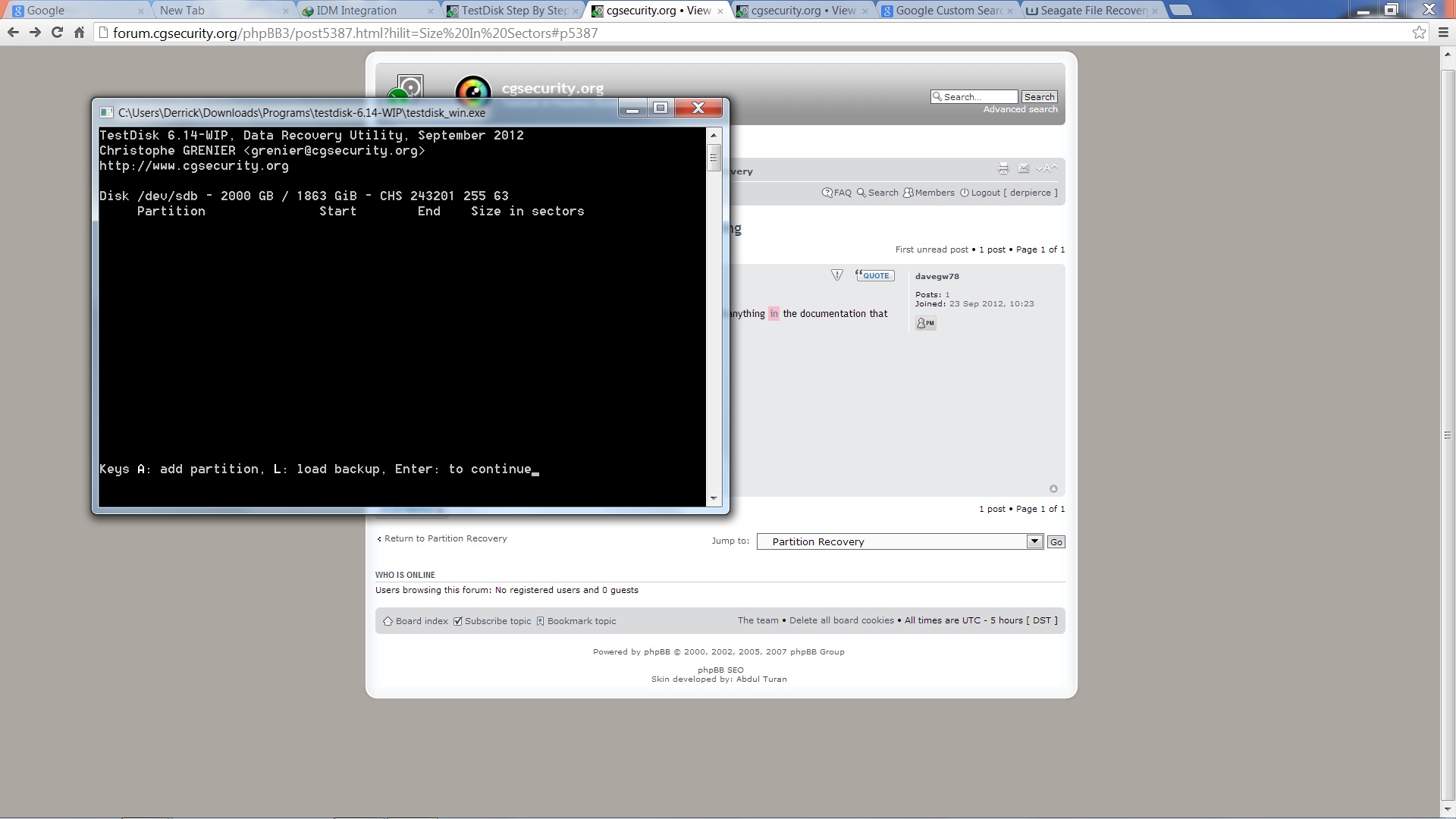Switch to the New Tab tab
1456x819 pixels.
[220, 11]
